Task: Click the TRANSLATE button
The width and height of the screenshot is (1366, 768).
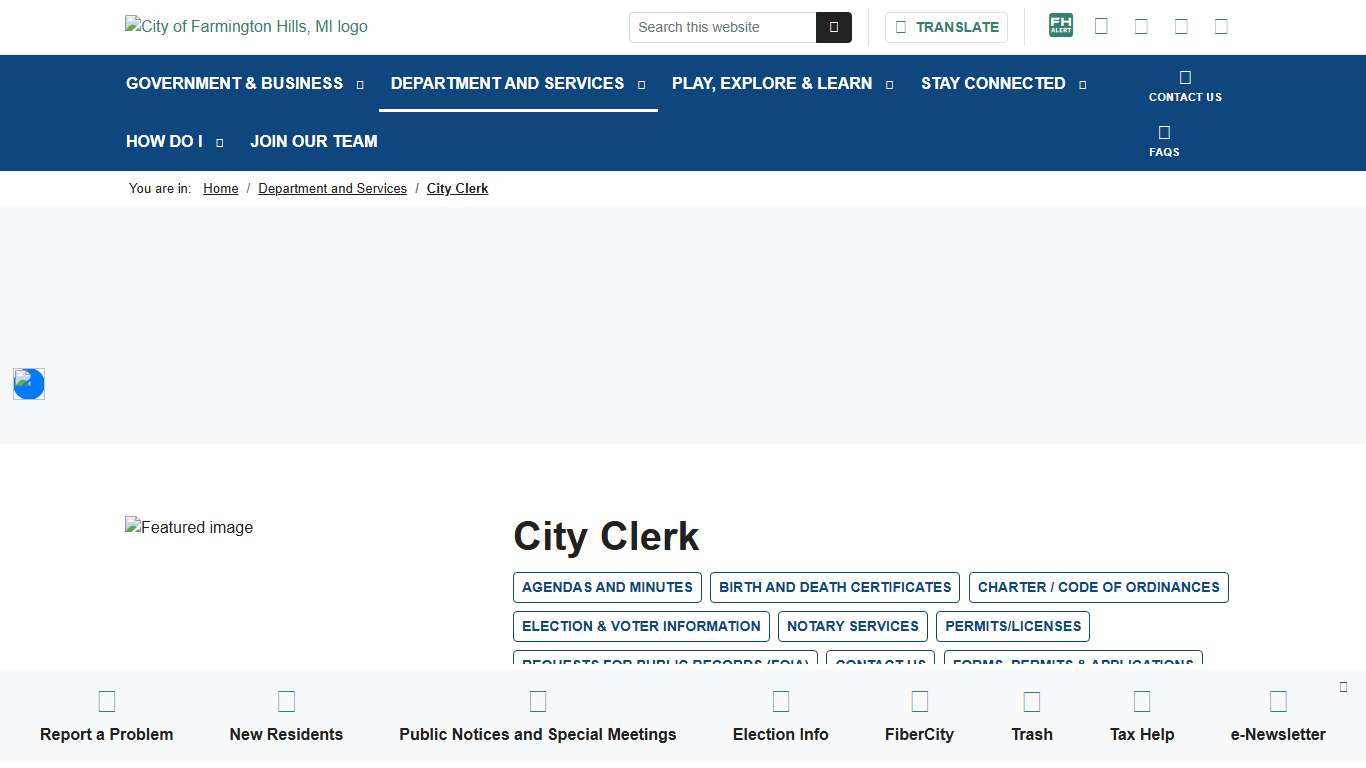Action: coord(945,27)
